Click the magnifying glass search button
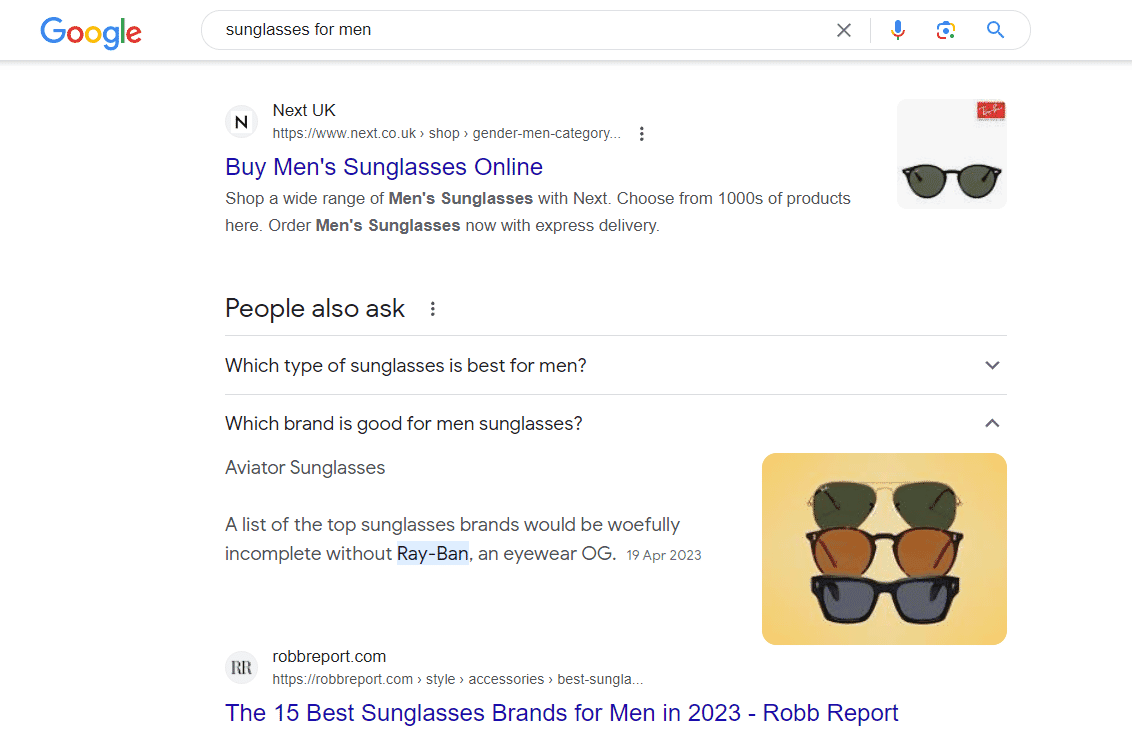Viewport: 1132px width, 744px height. [x=995, y=30]
